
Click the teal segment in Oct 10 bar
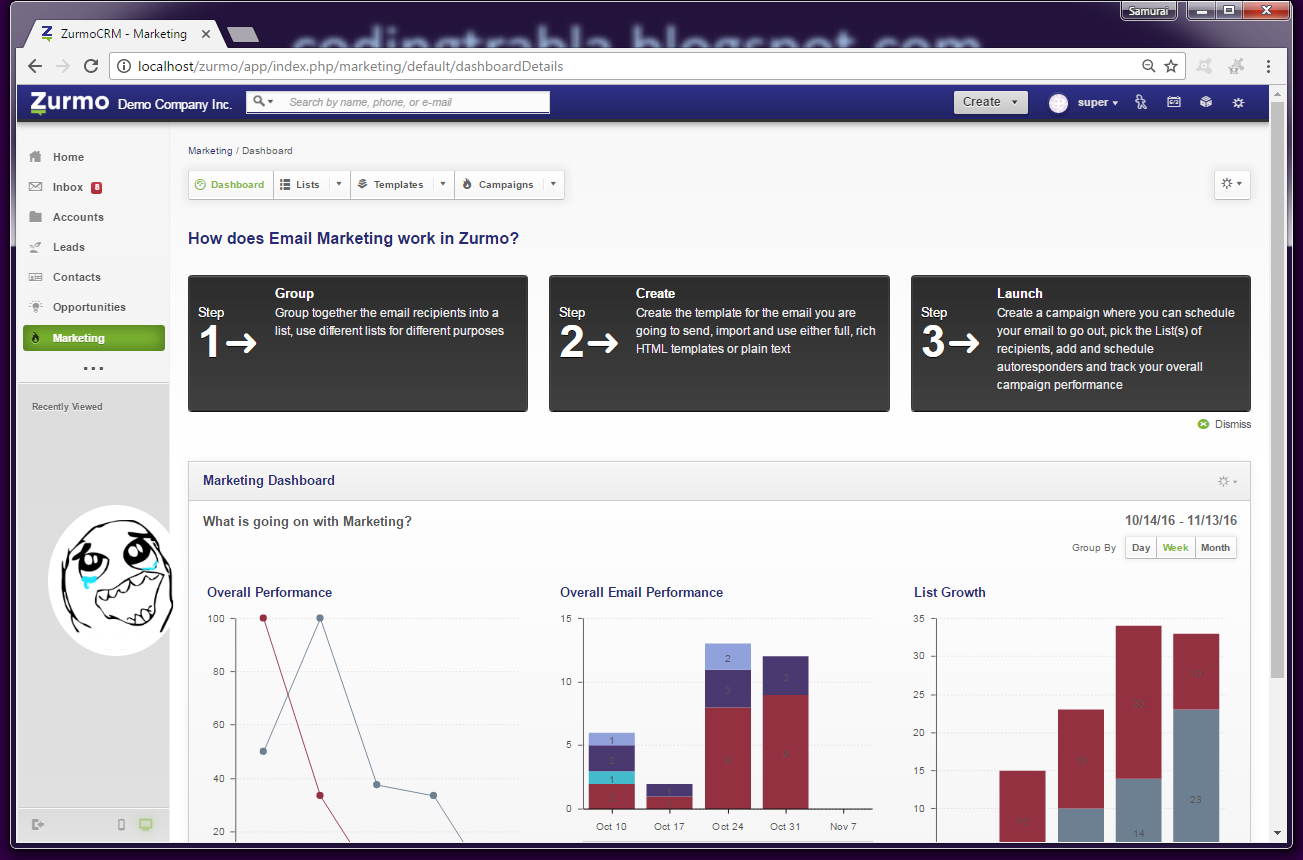point(611,777)
